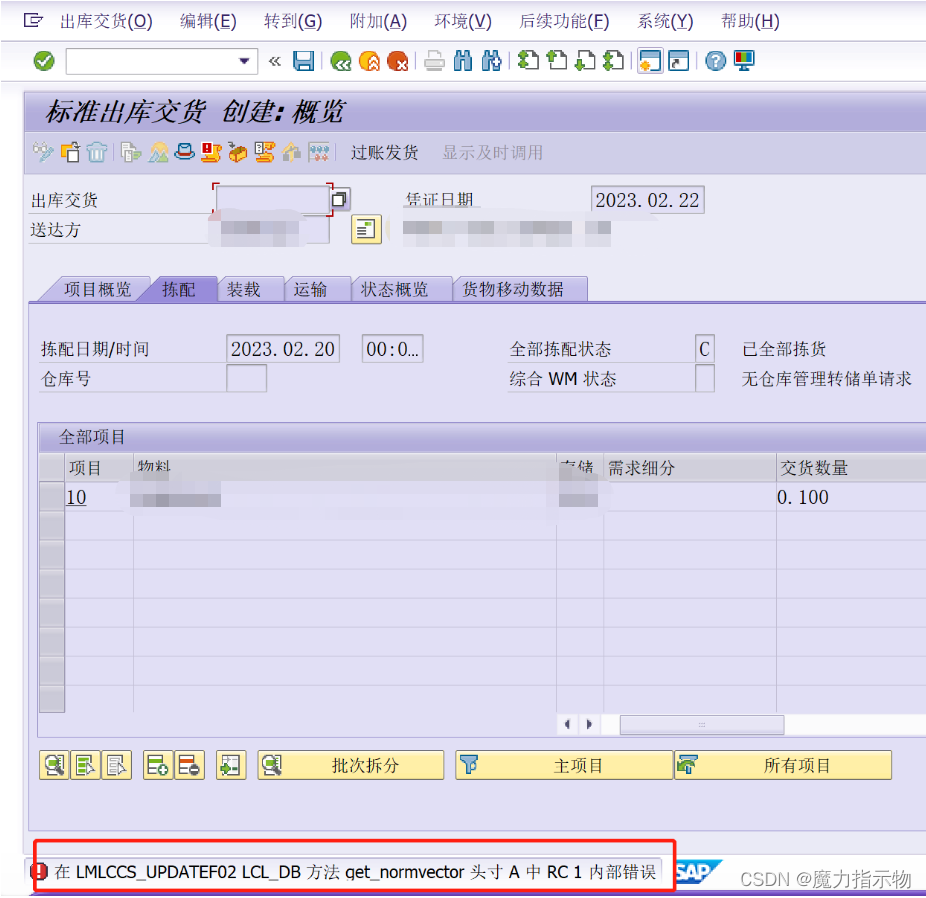Cancel the transaction with the red X icon

pyautogui.click(x=398, y=61)
